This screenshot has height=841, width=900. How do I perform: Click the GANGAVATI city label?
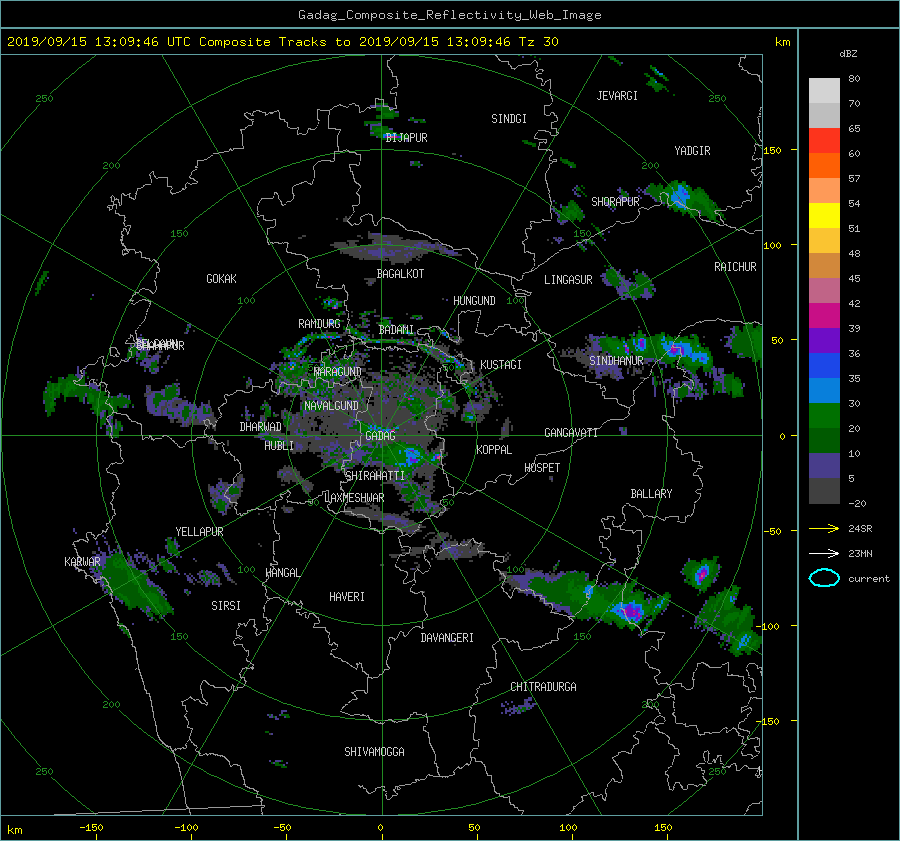click(x=571, y=433)
